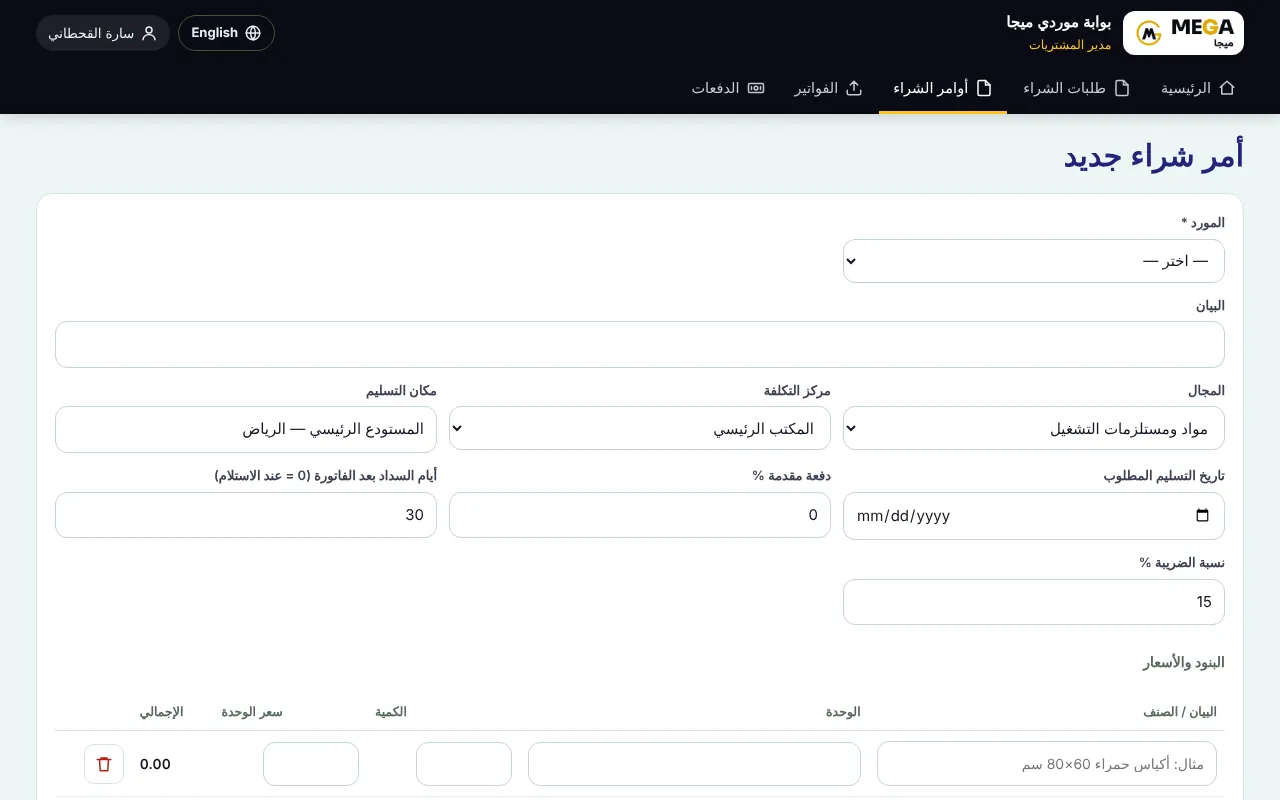Viewport: 1280px width, 800px height.
Task: Click the البيان description field
Action: 640,344
